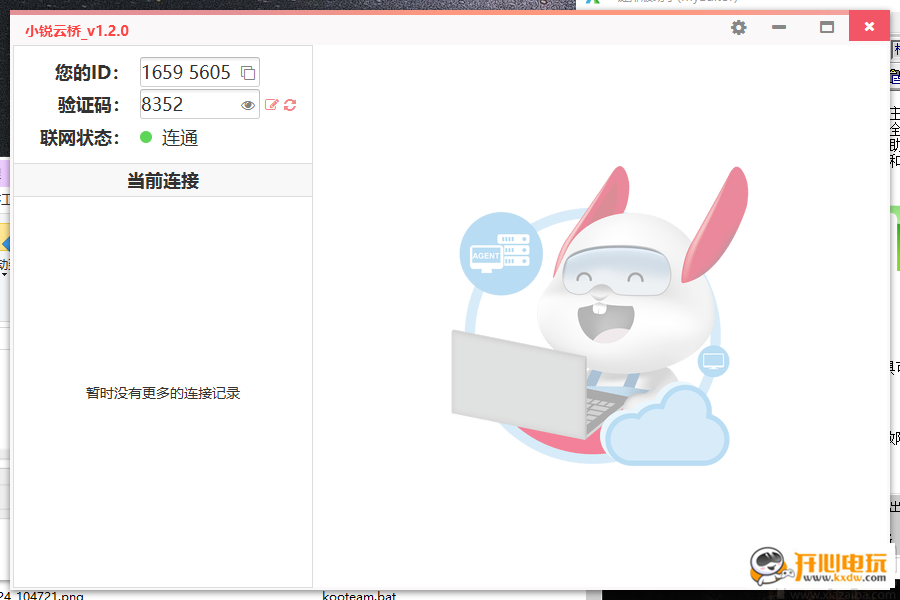Maximize the 小锐云桥 window

[827, 27]
